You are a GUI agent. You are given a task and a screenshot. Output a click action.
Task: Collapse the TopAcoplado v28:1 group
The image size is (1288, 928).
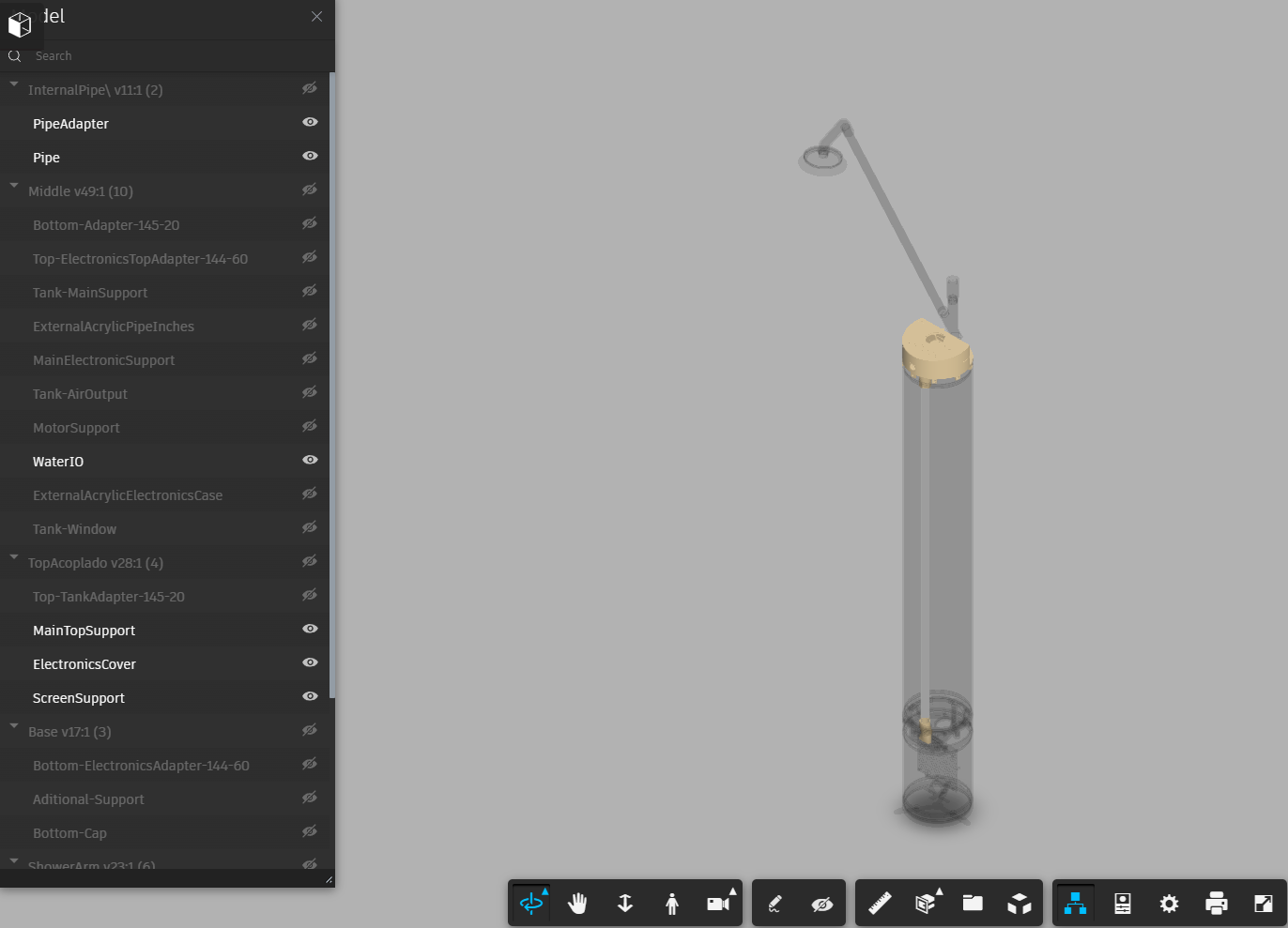pyautogui.click(x=14, y=557)
